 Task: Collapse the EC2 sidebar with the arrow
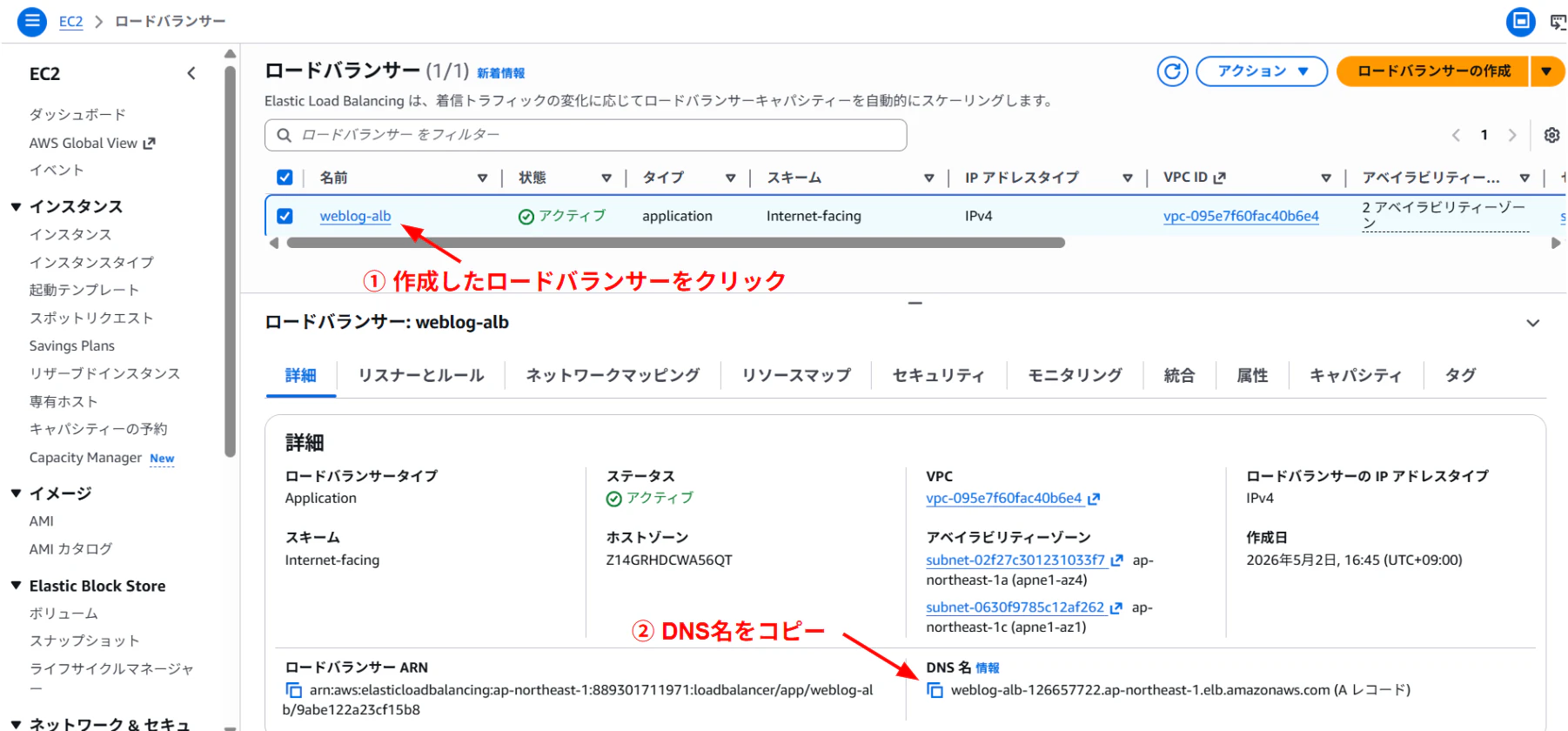pos(191,74)
